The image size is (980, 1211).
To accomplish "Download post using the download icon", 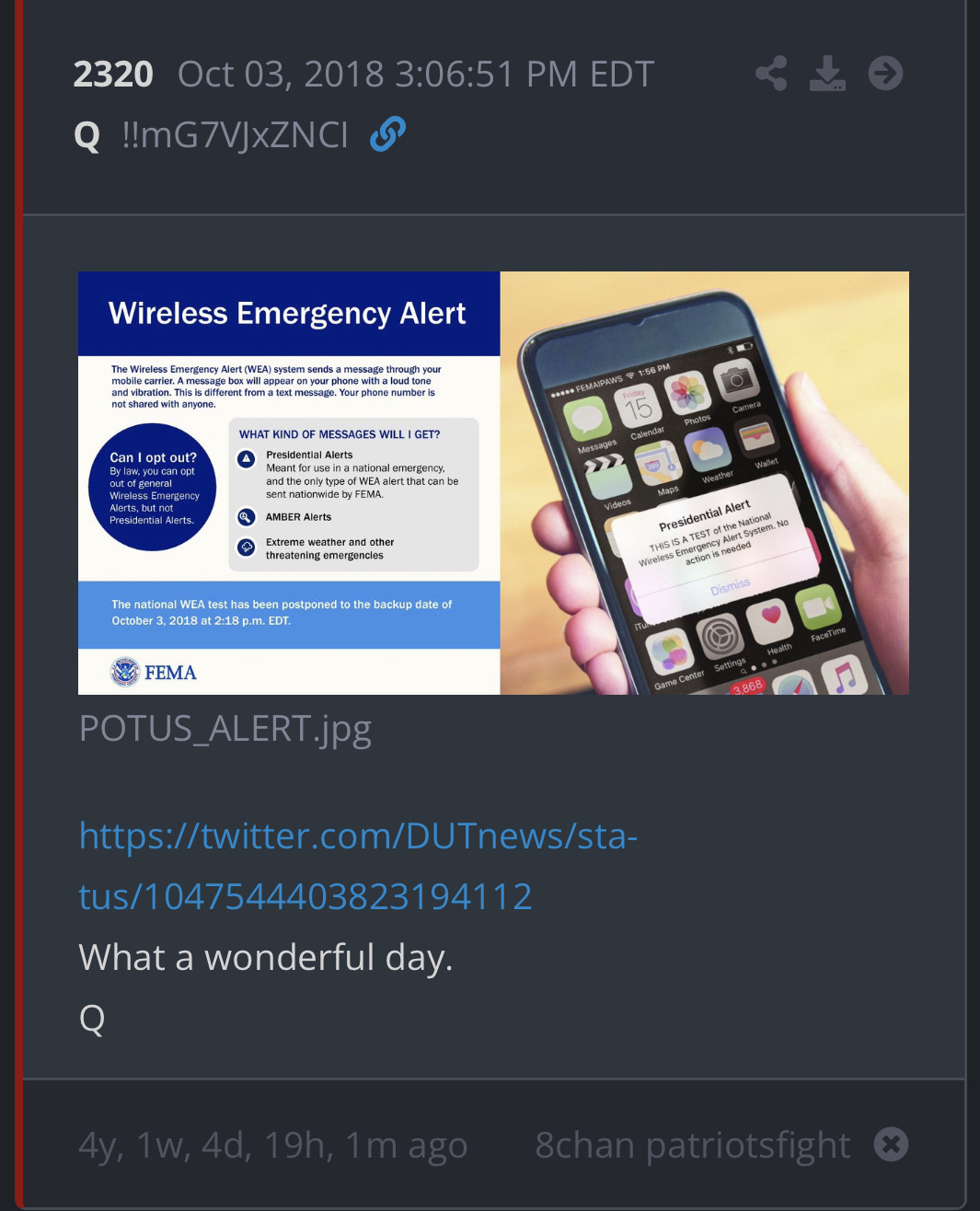I will click(x=827, y=74).
